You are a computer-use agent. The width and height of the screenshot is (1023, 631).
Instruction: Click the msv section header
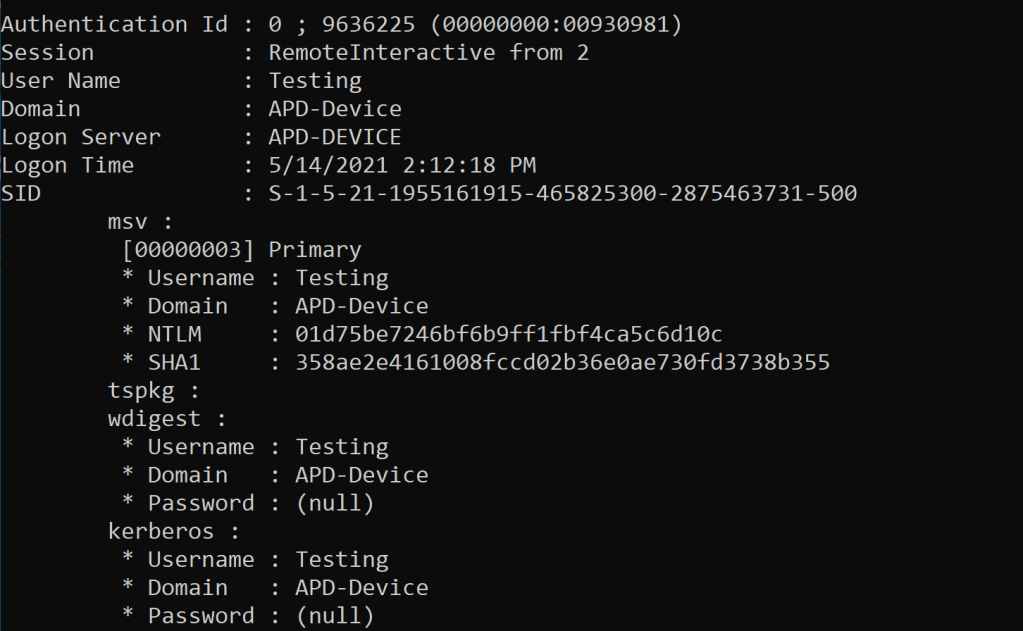click(134, 221)
